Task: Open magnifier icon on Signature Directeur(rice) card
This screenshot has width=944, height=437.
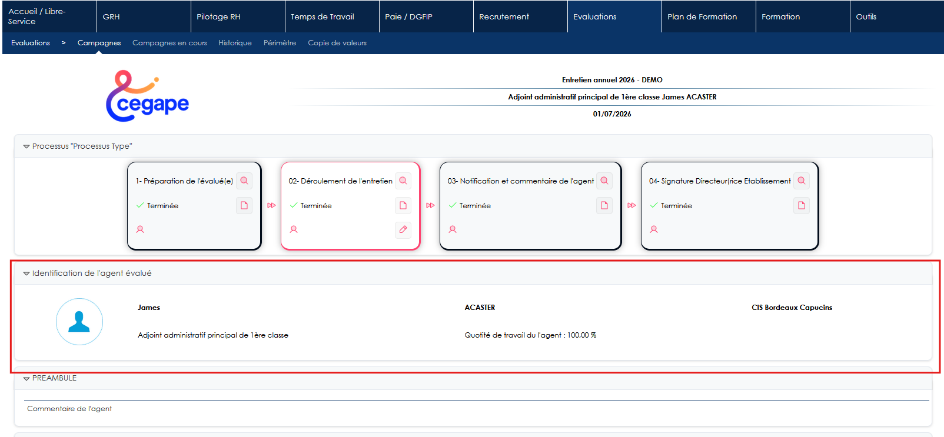Action: pos(801,180)
